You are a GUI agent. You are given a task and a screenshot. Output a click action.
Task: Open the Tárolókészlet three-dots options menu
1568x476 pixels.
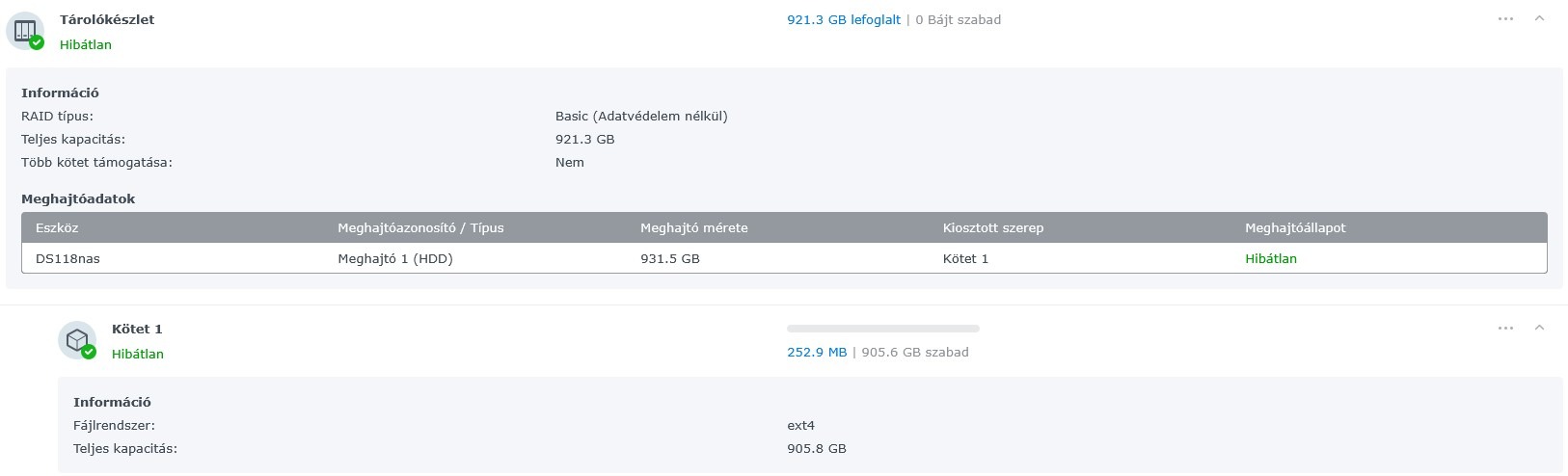1505,19
